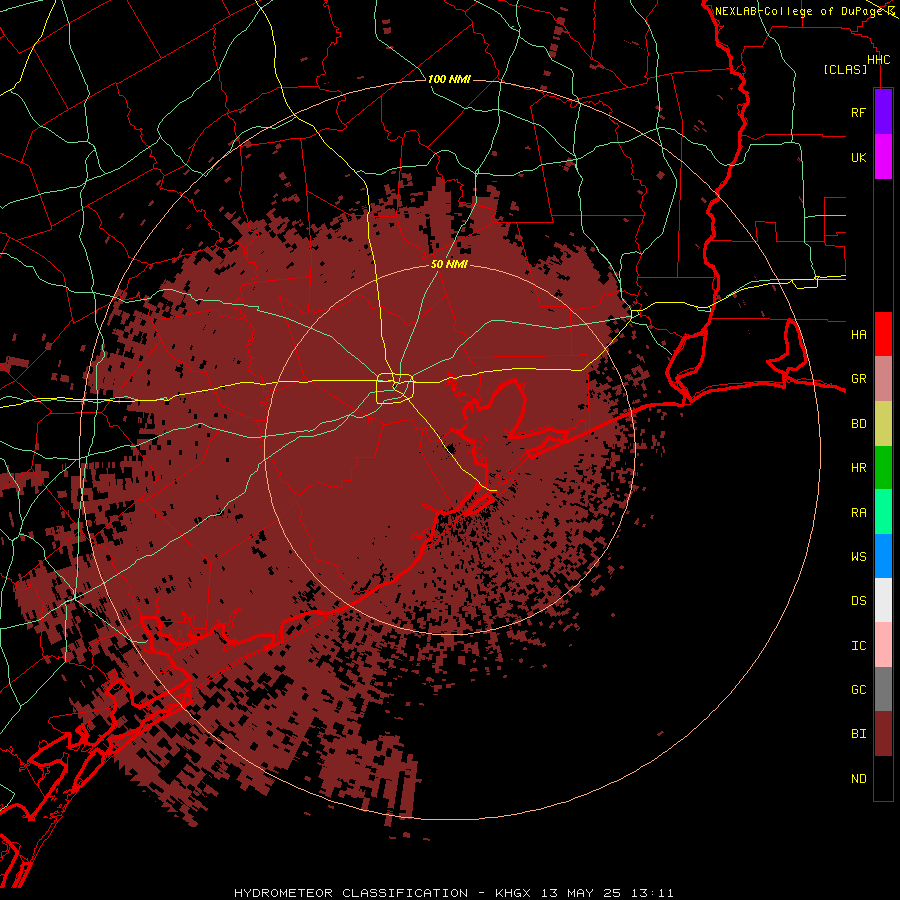Click the WS blue legend swatch

(x=883, y=556)
